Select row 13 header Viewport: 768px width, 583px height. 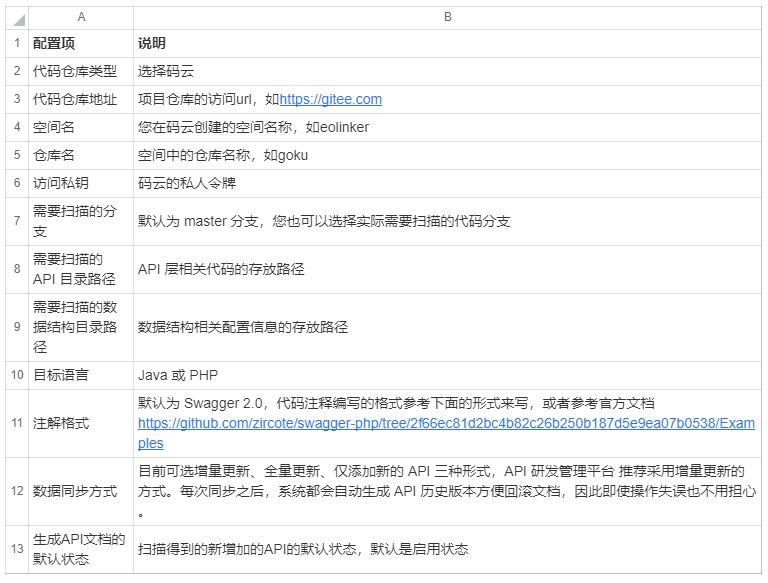[x=17, y=549]
